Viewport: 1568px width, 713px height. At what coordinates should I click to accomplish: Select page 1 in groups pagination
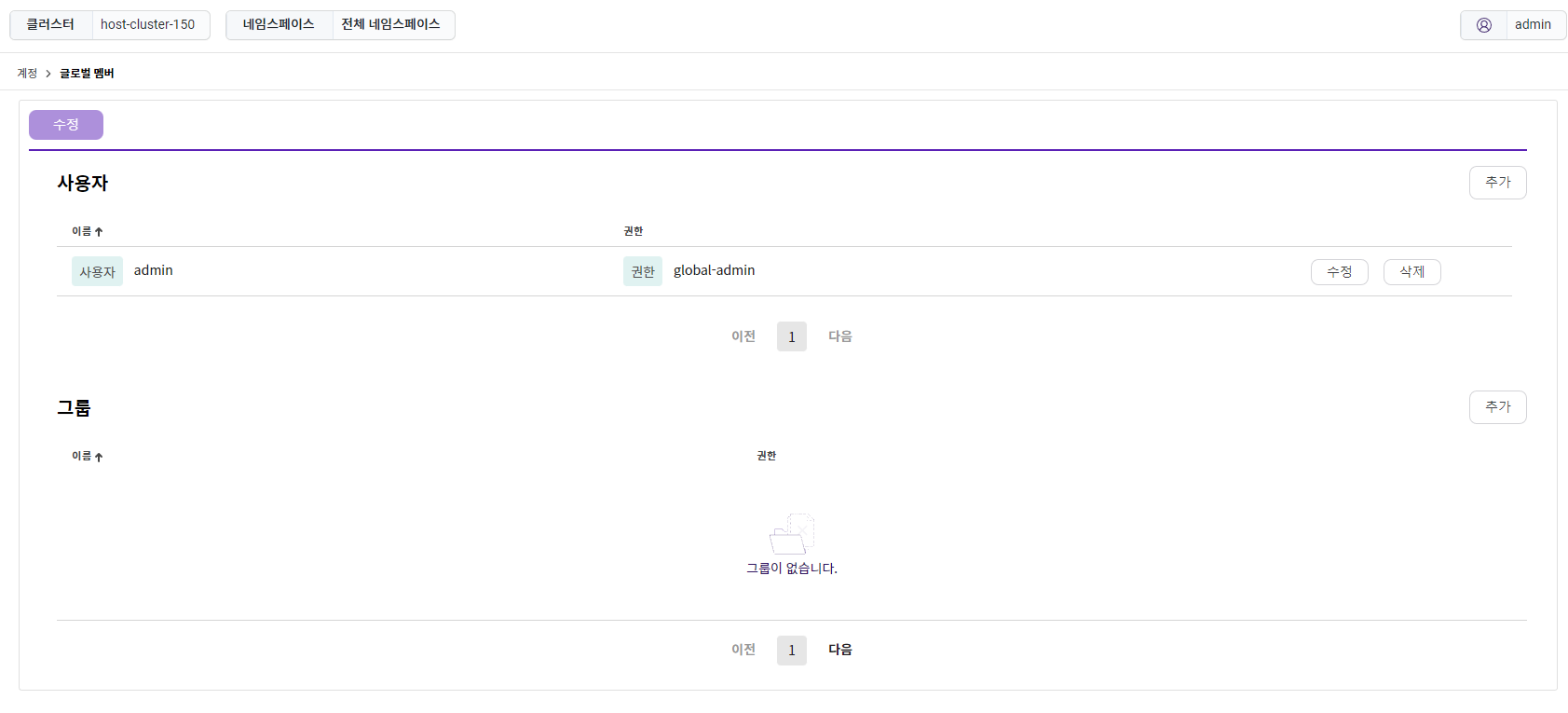[x=792, y=650]
